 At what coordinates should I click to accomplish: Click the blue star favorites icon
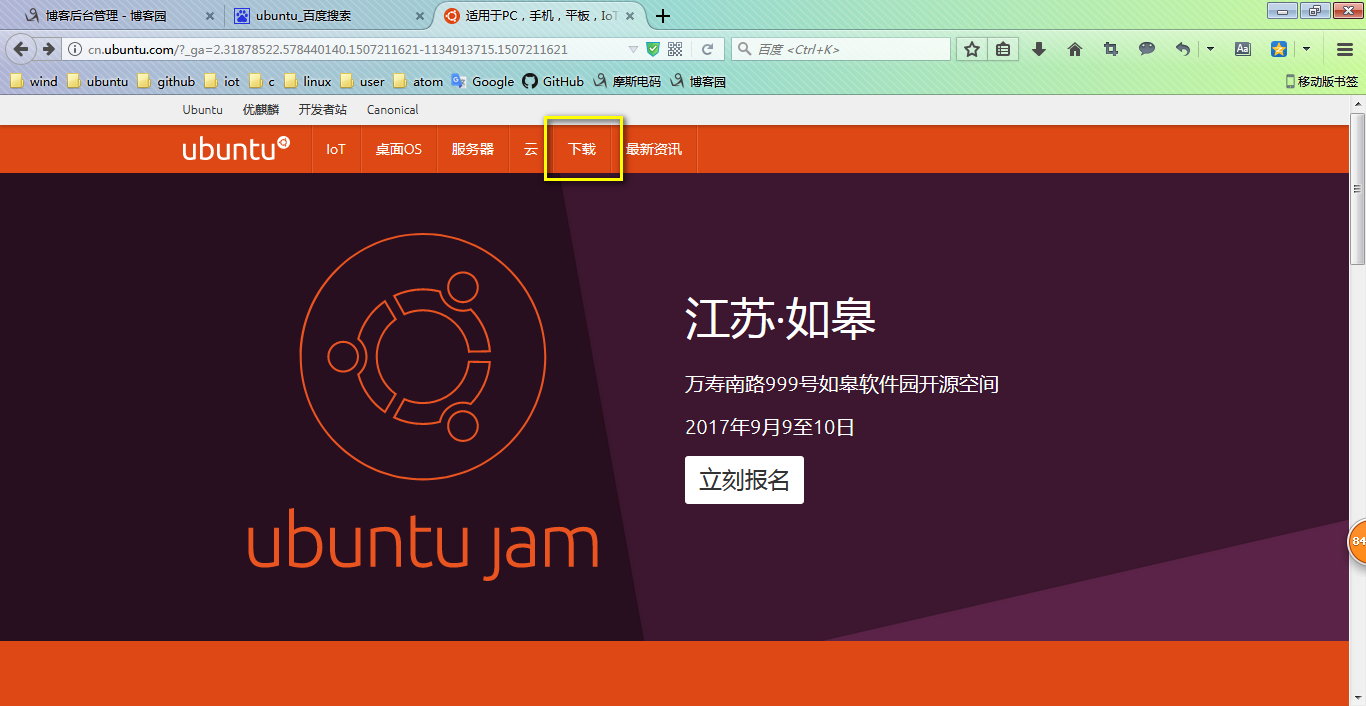tap(1279, 49)
